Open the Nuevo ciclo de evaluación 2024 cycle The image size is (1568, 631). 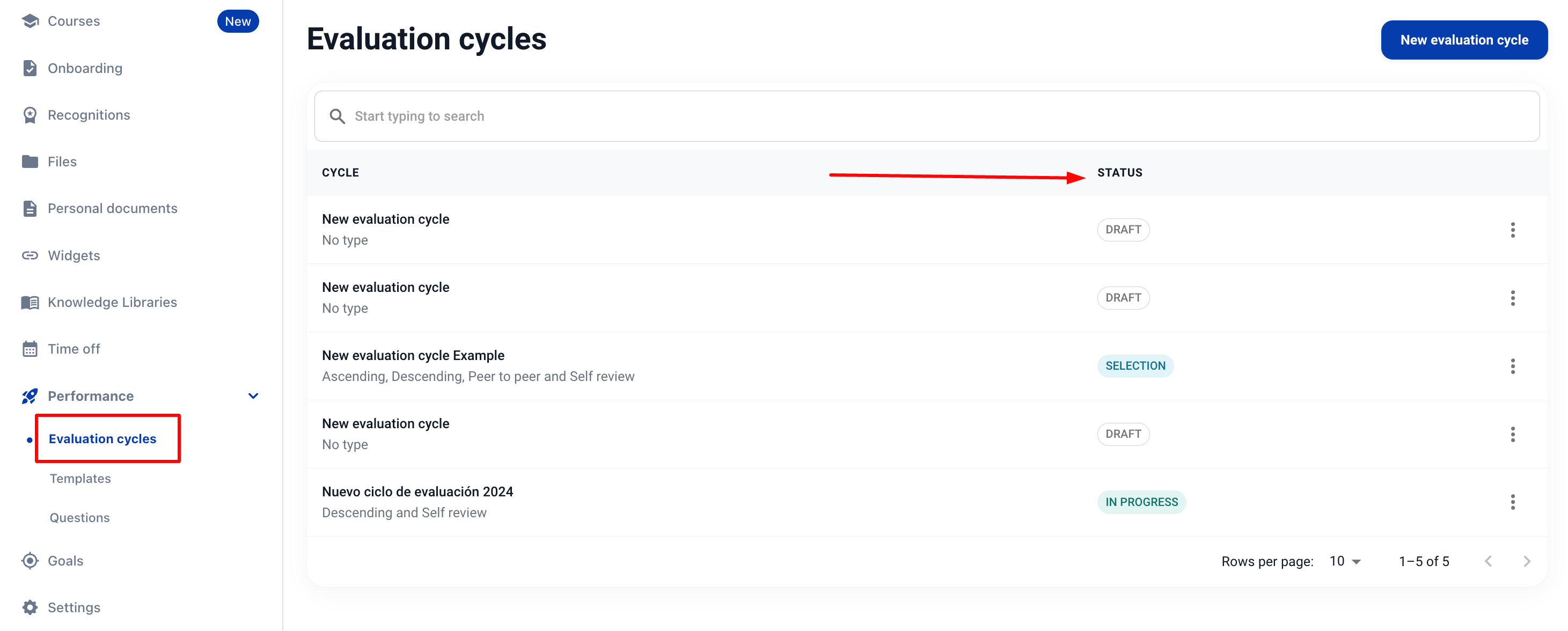point(417,491)
